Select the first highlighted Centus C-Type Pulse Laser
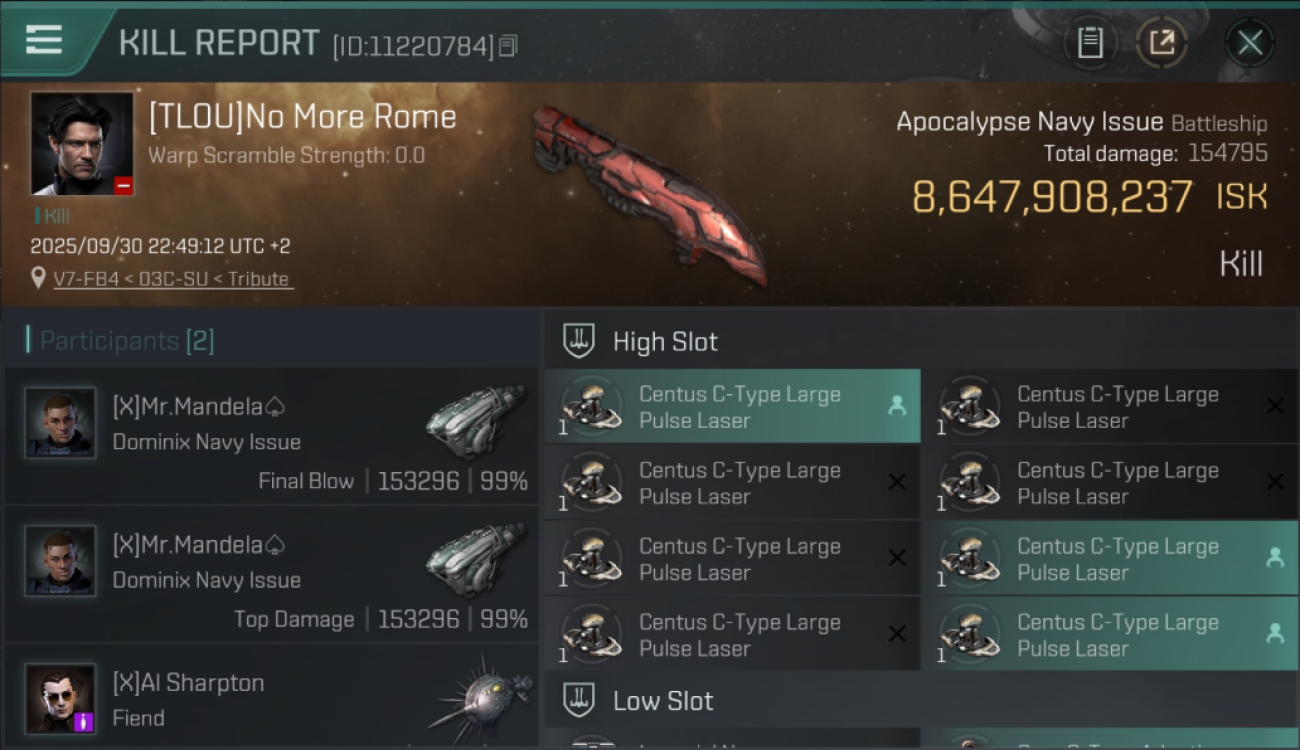Image resolution: width=1300 pixels, height=750 pixels. 732,407
